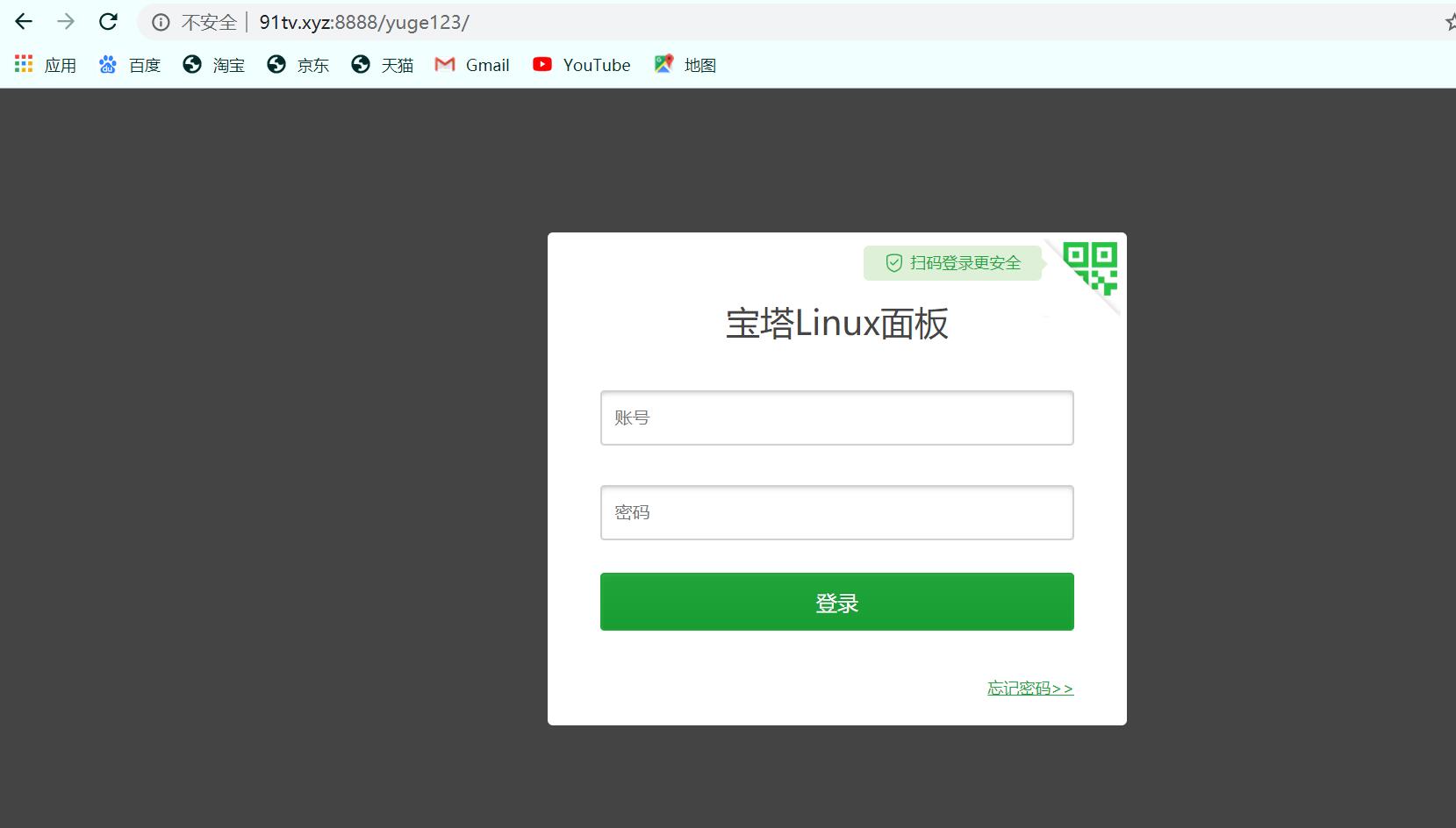Viewport: 1456px width, 828px height.
Task: Open the 淘宝 bookmark
Action: point(213,64)
